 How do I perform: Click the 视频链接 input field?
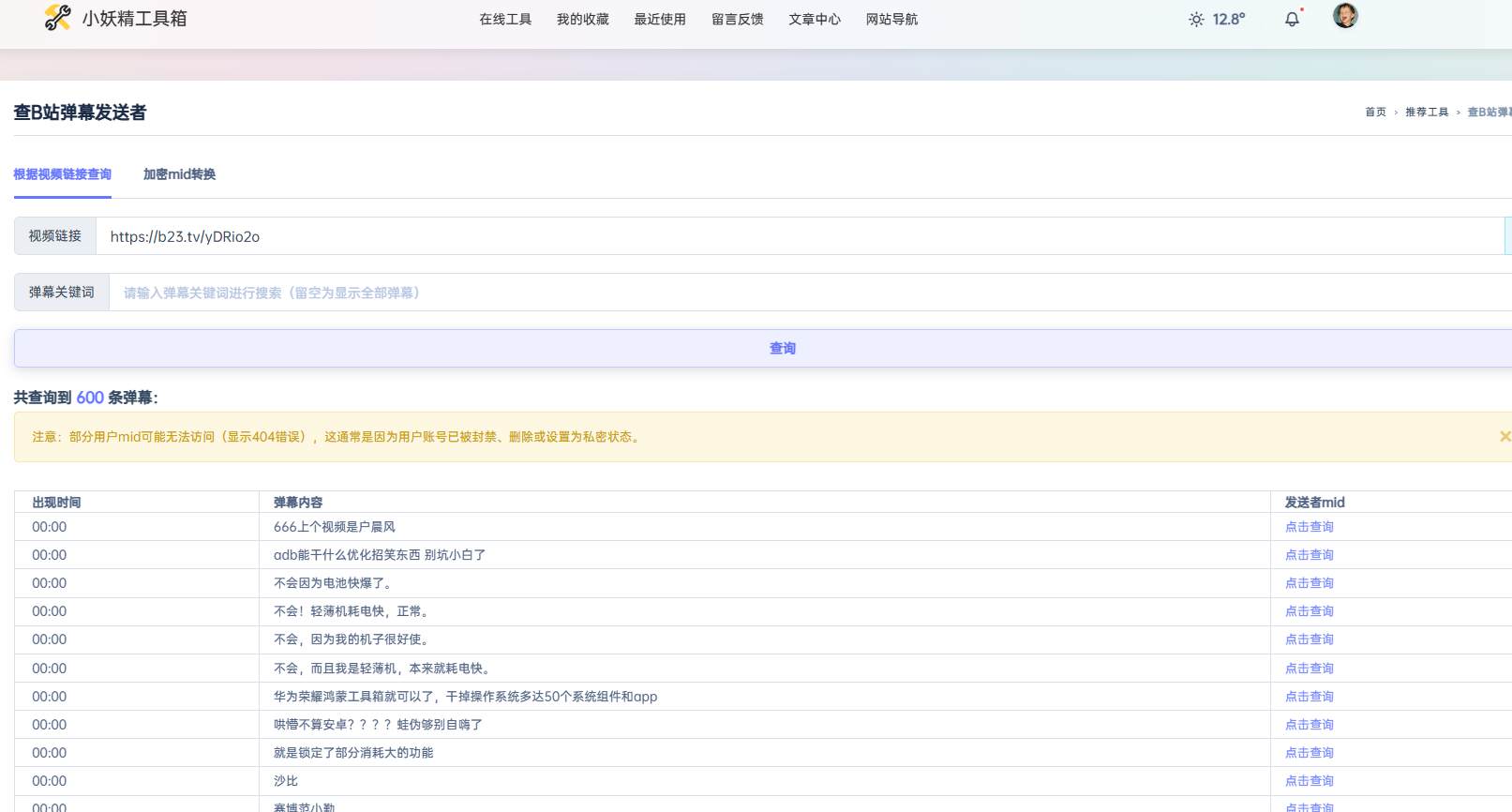[x=797, y=236]
